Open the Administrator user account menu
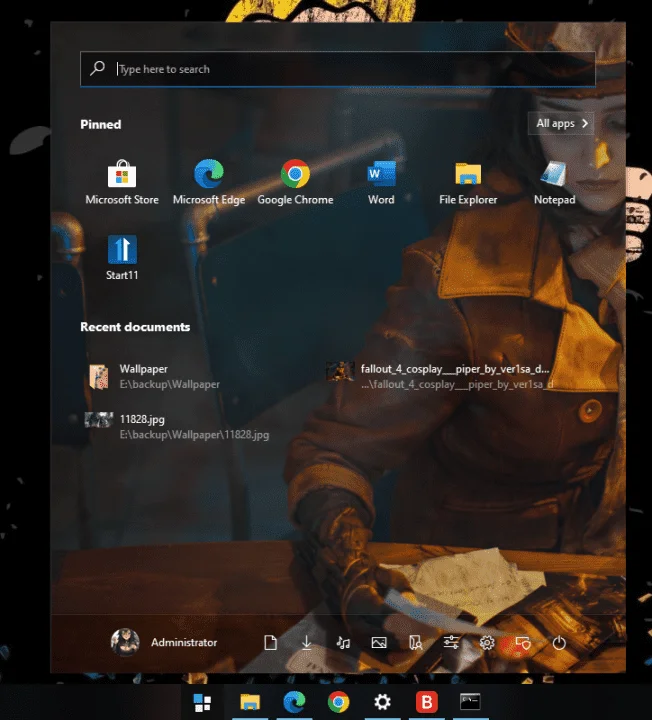Viewport: 652px width, 720px height. [164, 642]
